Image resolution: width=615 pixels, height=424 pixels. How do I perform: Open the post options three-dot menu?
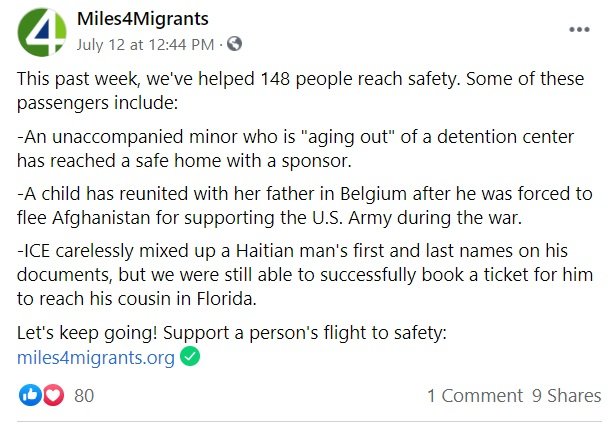(x=579, y=29)
